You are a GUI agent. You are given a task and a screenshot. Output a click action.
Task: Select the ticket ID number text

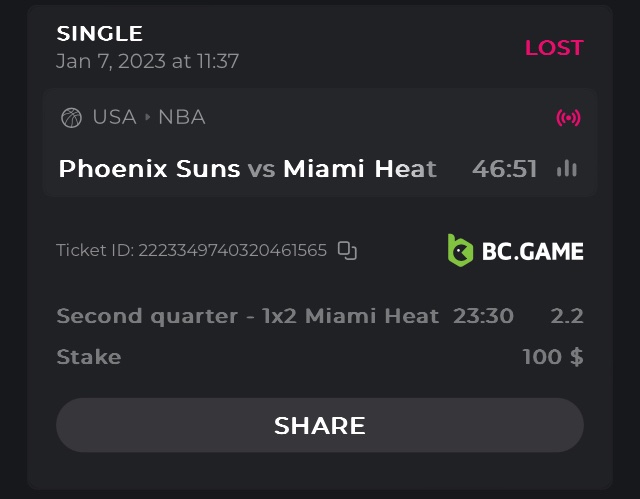(x=232, y=250)
